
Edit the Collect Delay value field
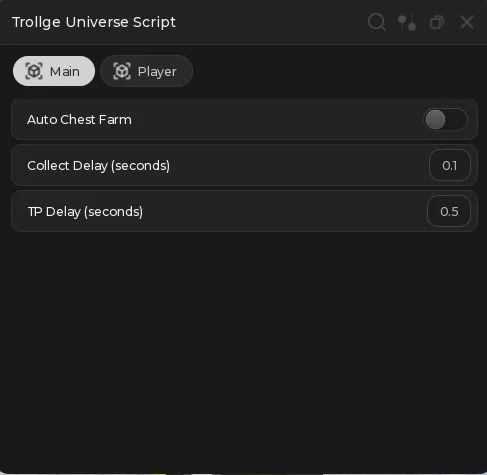coord(450,165)
